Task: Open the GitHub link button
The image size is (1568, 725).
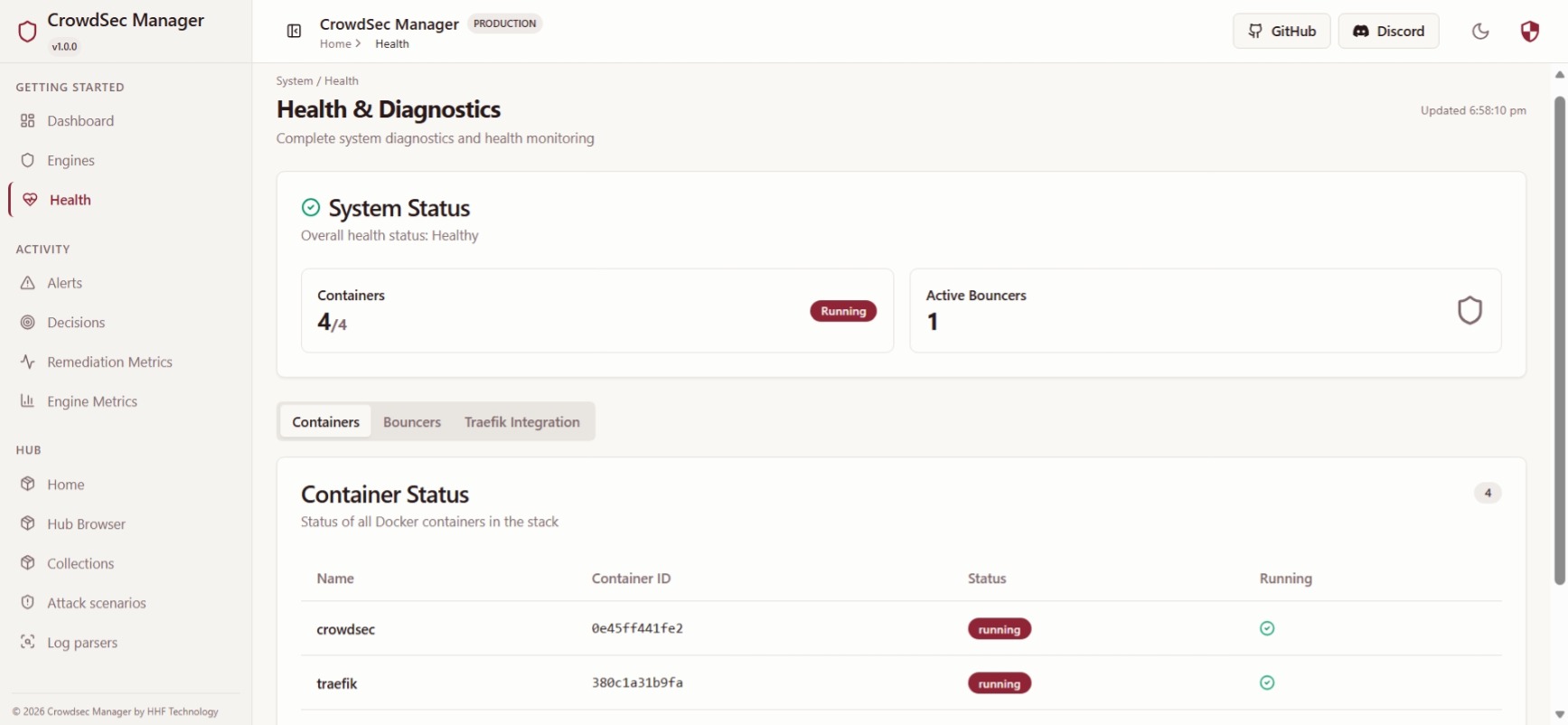Action: point(1282,31)
